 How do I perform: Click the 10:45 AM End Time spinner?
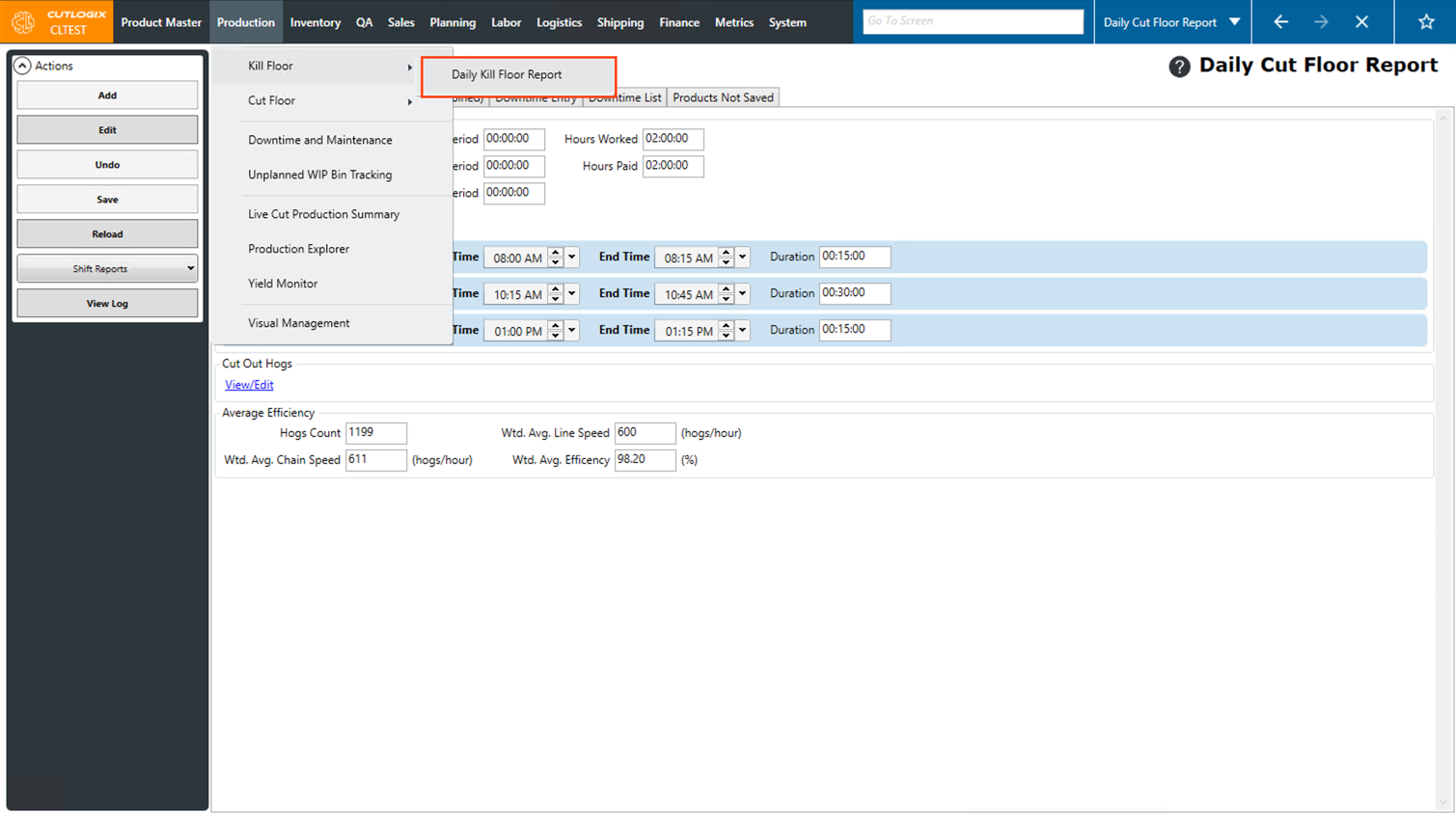pyautogui.click(x=726, y=294)
